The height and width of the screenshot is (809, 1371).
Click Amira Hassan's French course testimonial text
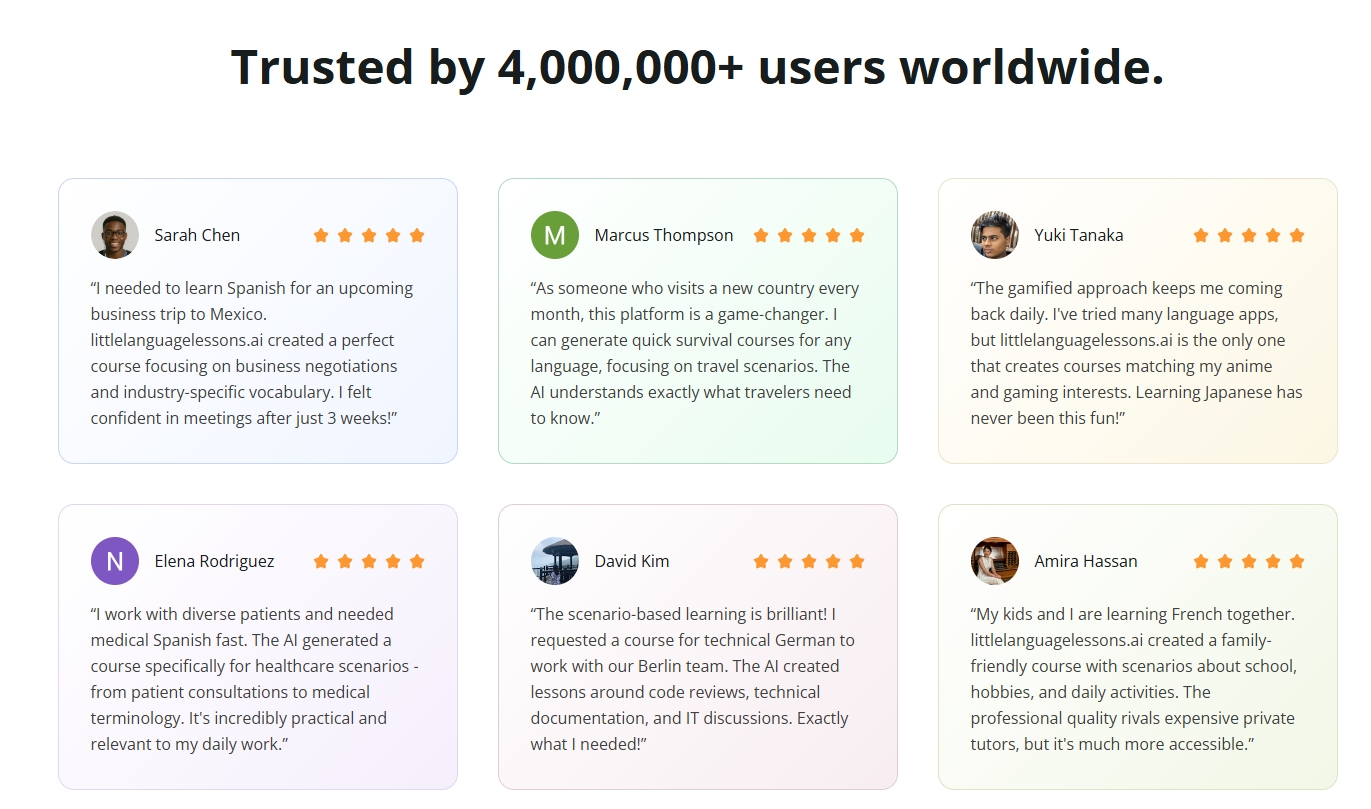click(1135, 679)
